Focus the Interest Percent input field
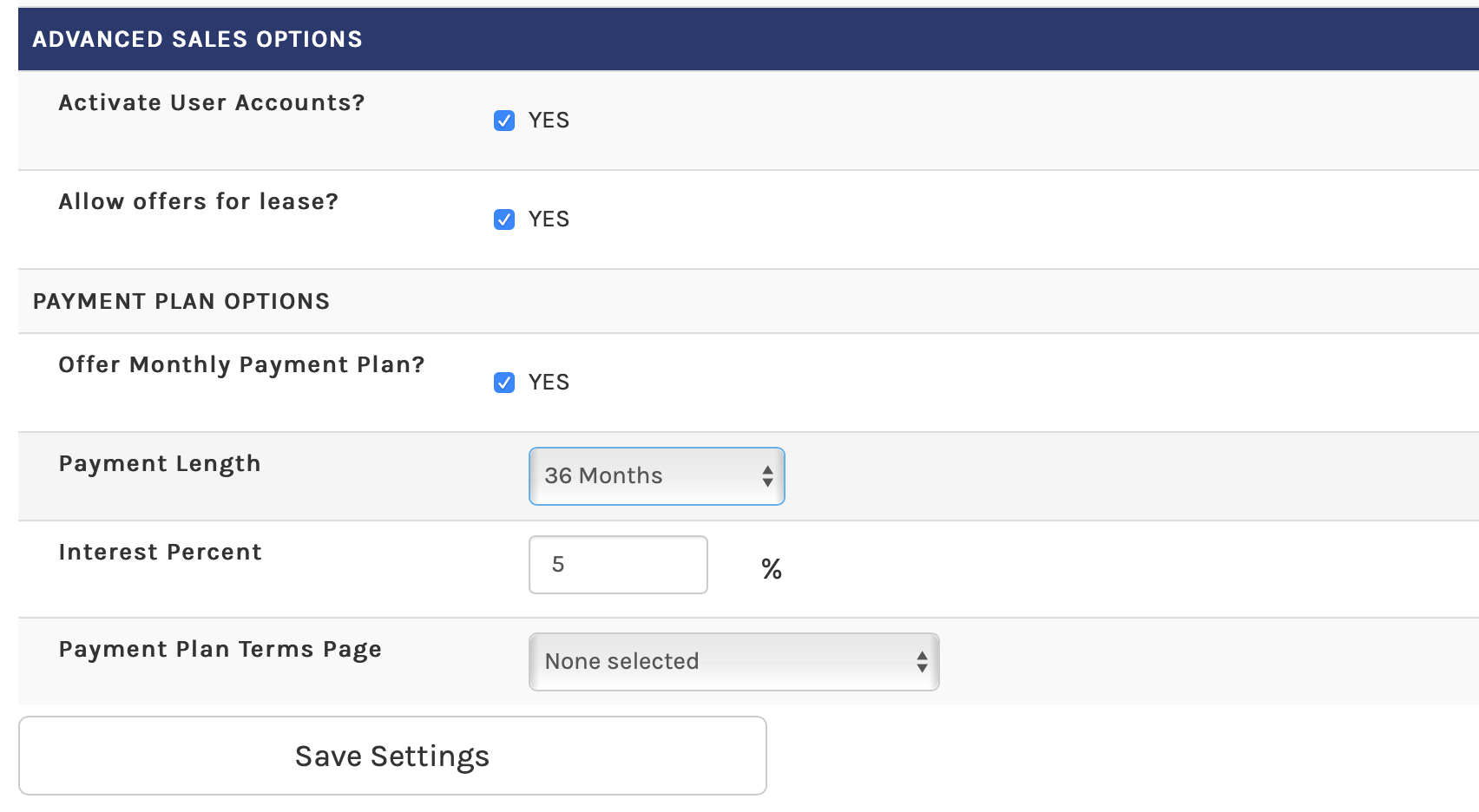This screenshot has width=1479, height=812. pyautogui.click(x=618, y=565)
